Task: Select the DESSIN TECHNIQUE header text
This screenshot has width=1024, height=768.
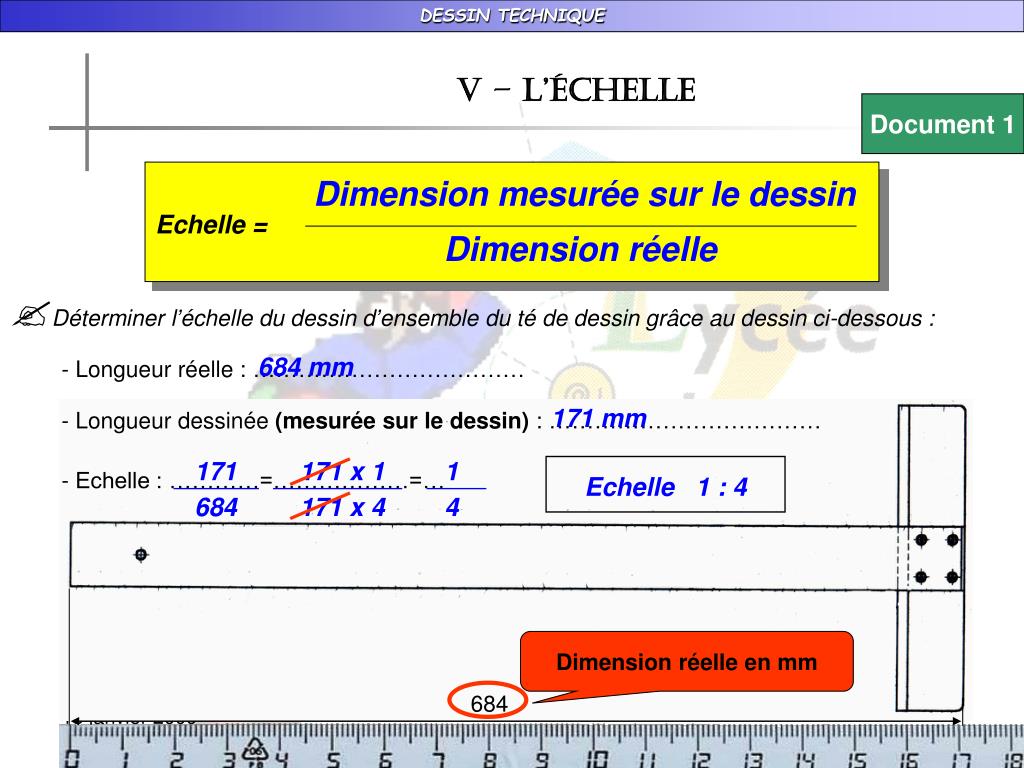Action: [512, 16]
